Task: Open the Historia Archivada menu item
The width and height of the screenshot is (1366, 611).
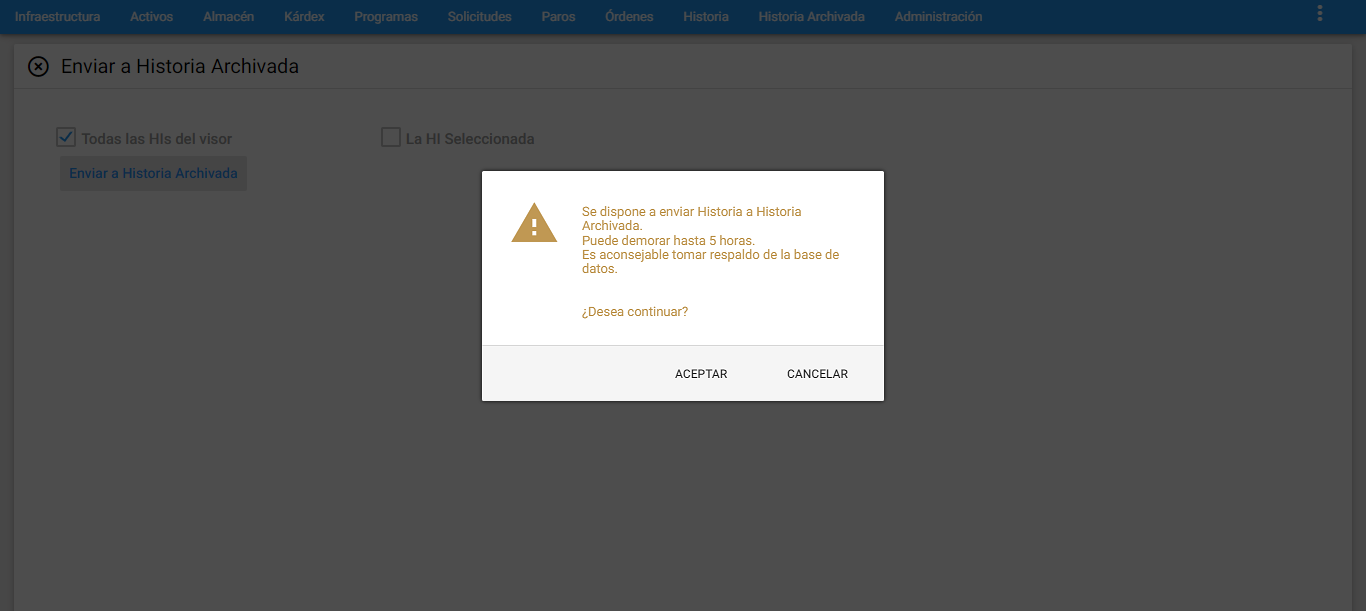Action: pyautogui.click(x=811, y=17)
